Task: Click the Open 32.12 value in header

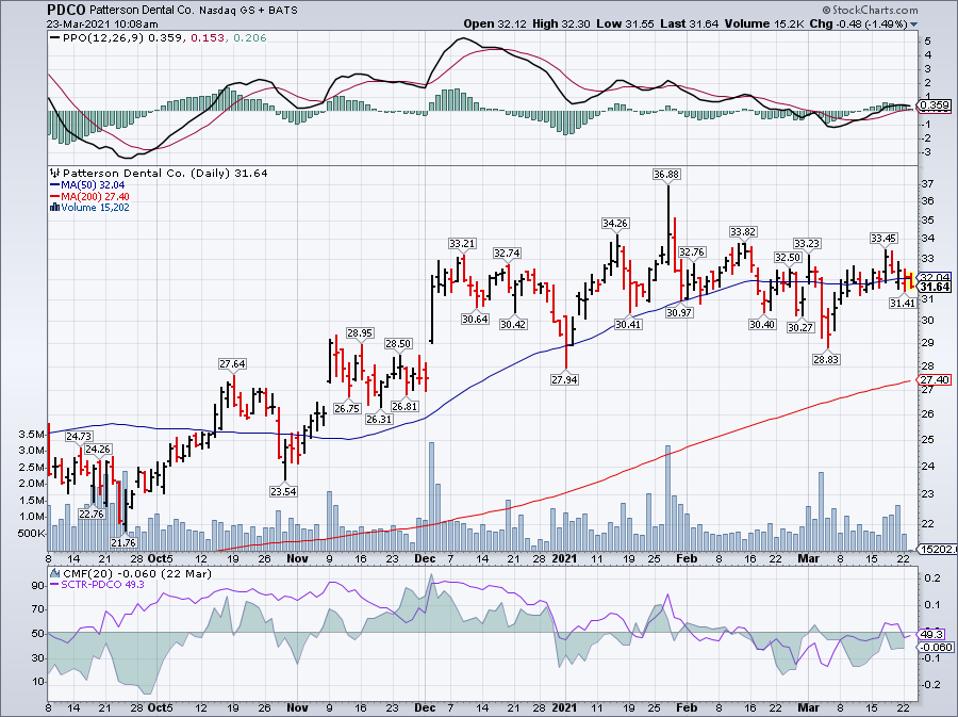Action: 493,24
